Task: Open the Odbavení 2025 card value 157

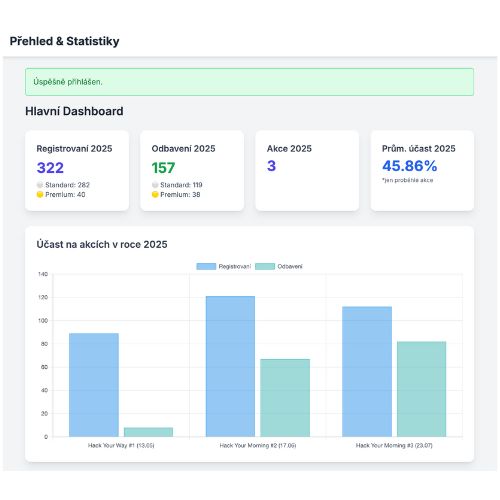Action: coord(163,168)
